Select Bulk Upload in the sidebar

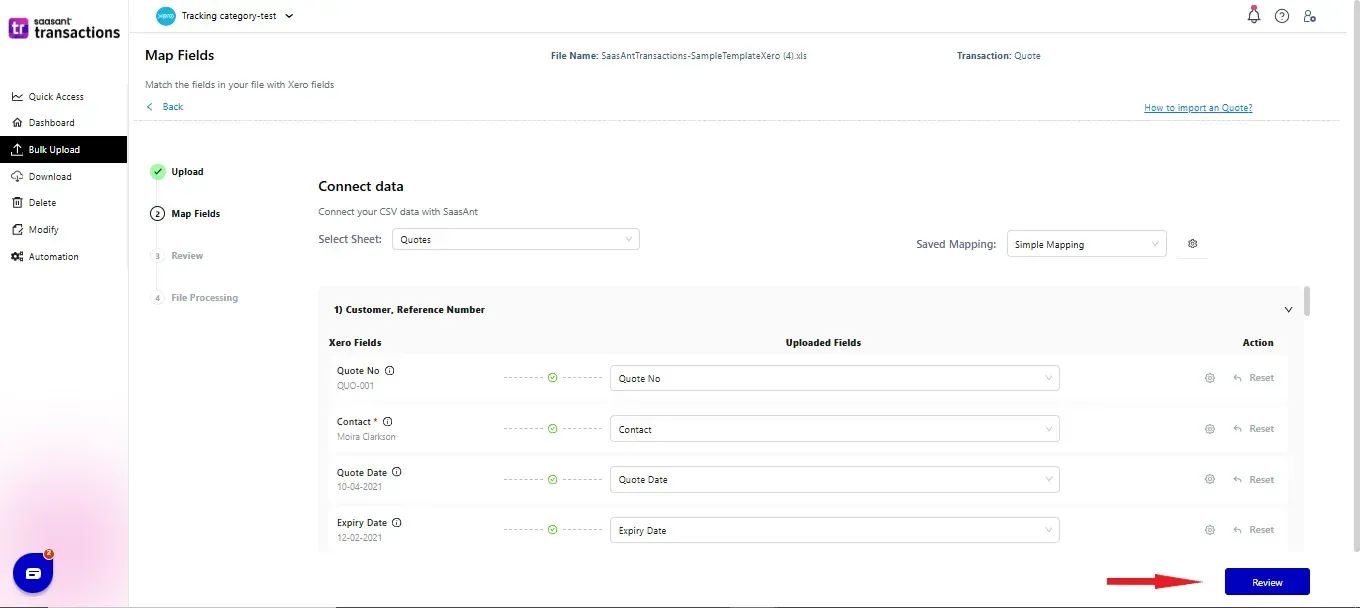64,150
